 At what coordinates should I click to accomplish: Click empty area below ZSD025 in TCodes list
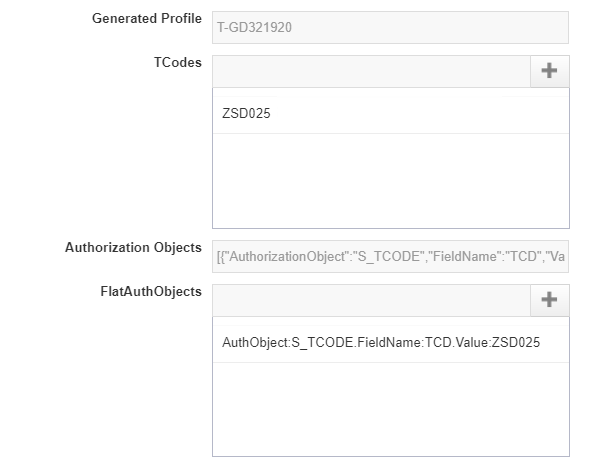pos(390,180)
